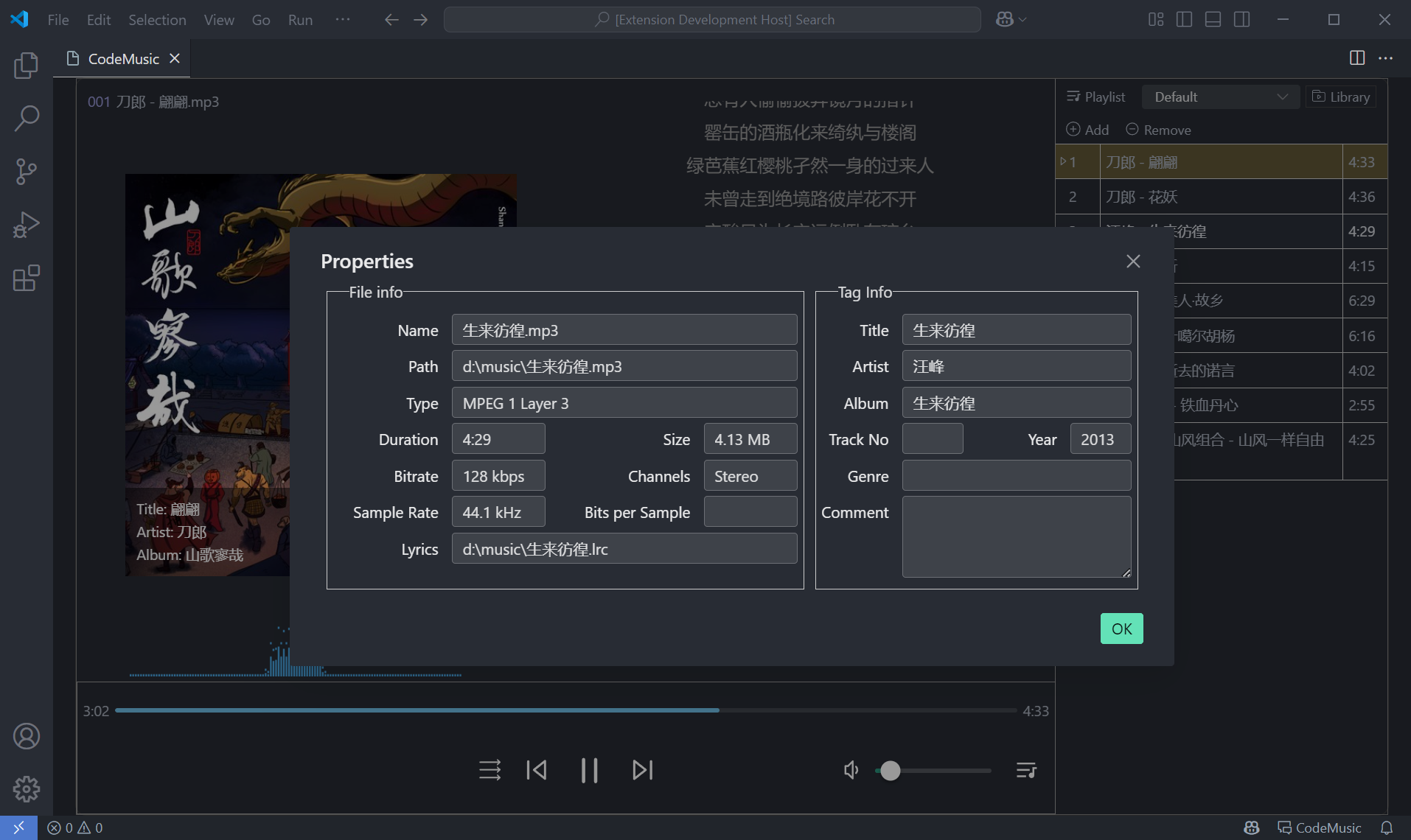Skip to the previous track
Image resolution: width=1411 pixels, height=840 pixels.
tap(537, 770)
